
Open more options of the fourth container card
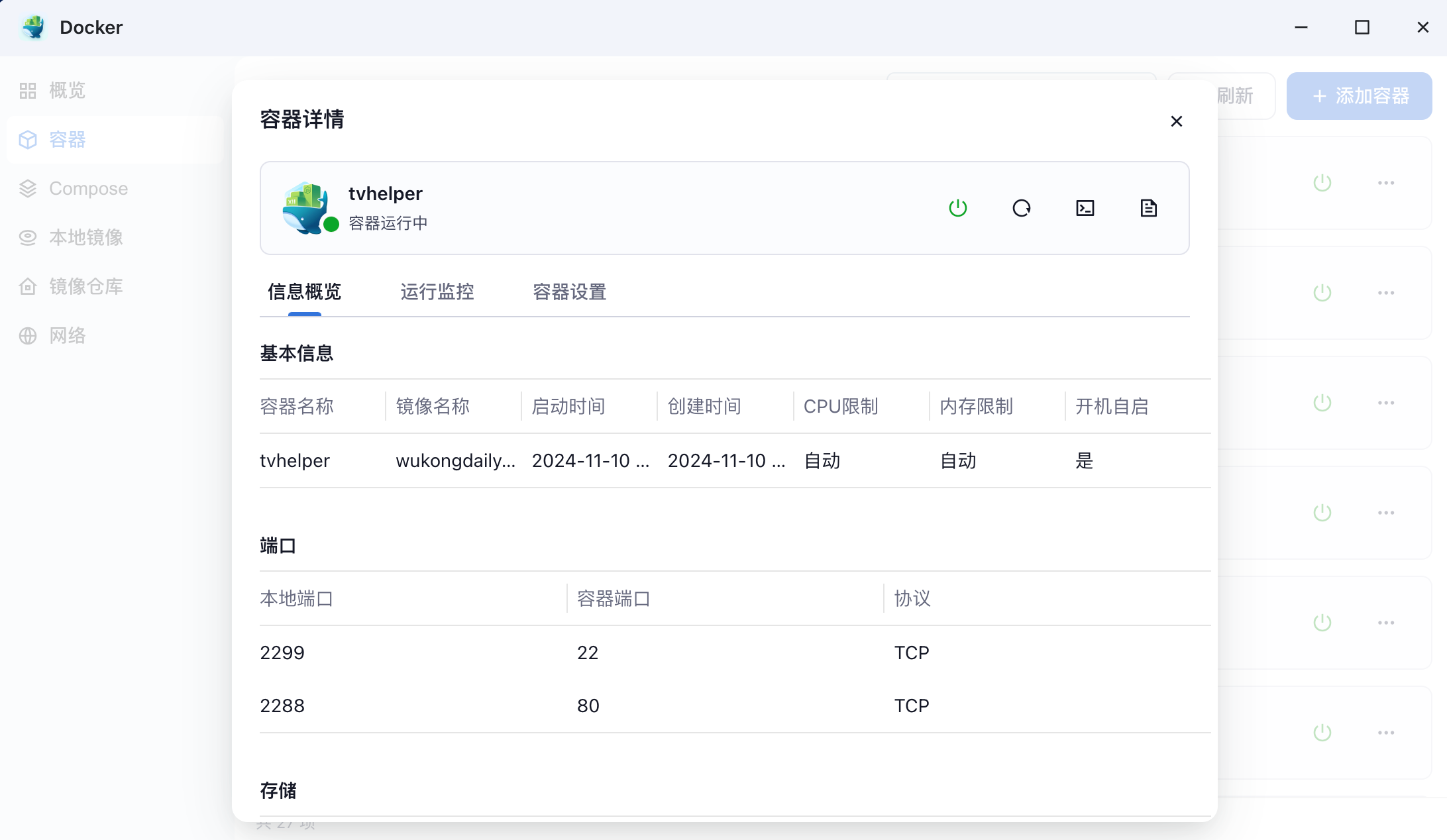tap(1386, 513)
